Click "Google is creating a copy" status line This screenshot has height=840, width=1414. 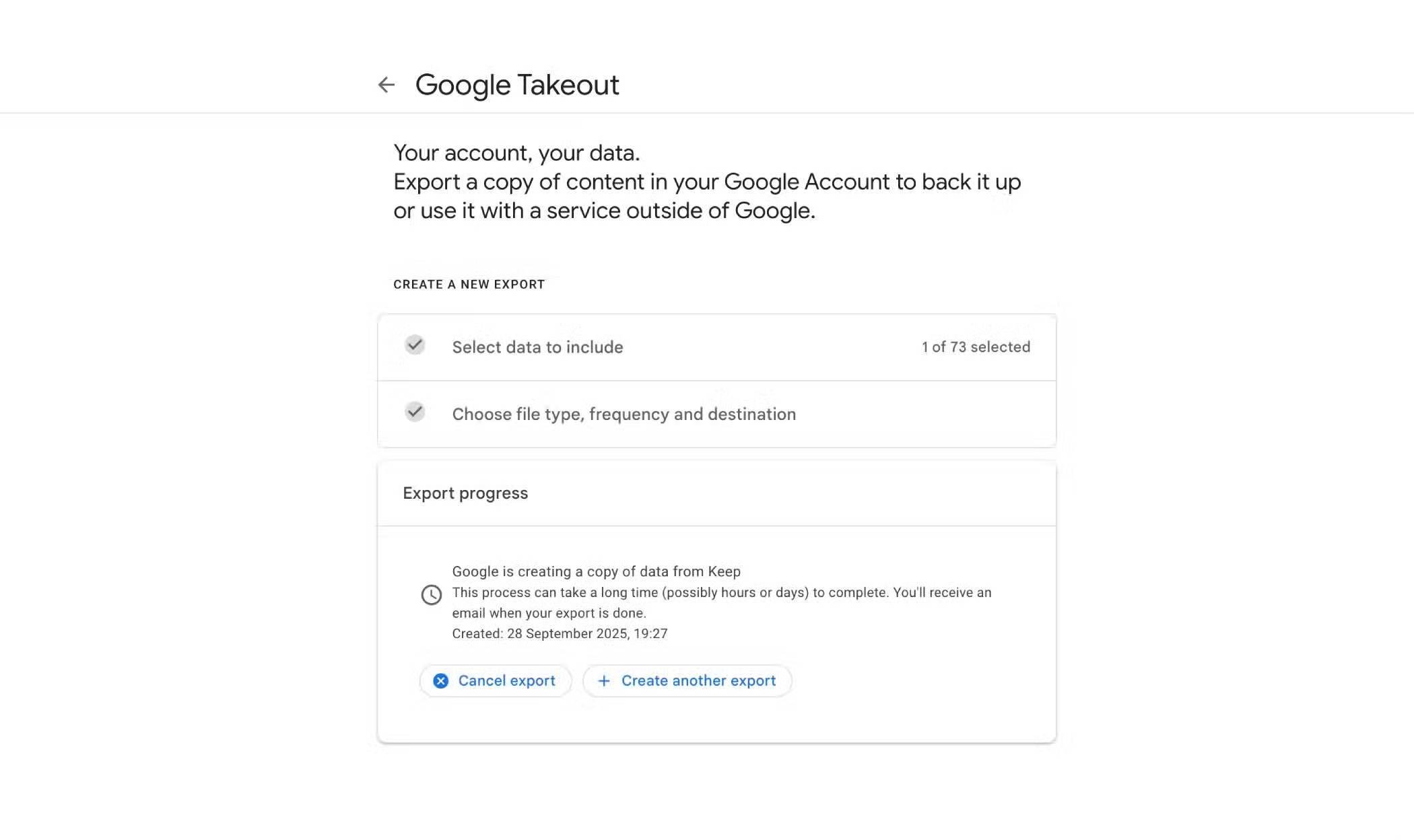pyautogui.click(x=596, y=571)
